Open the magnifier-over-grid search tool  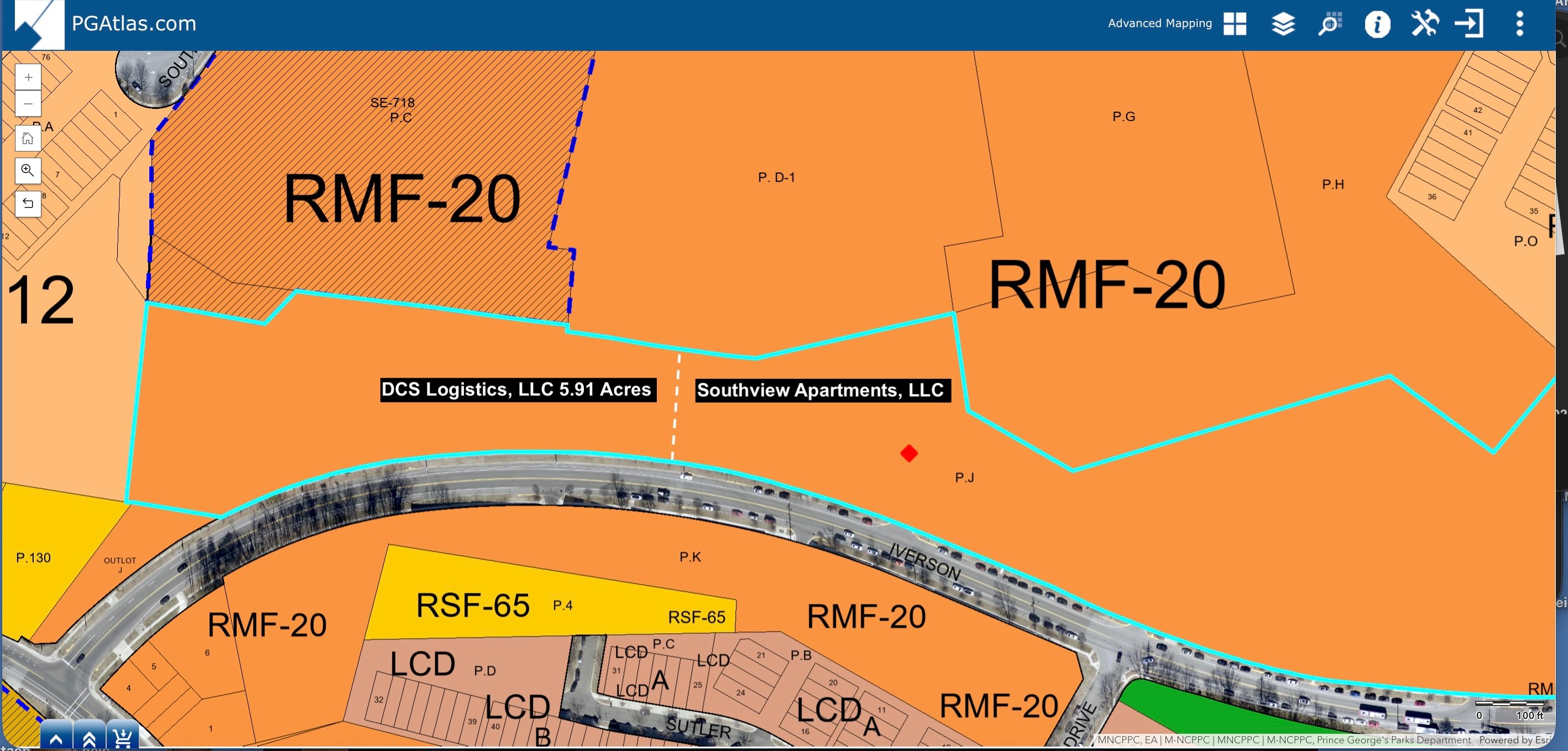pos(1330,24)
